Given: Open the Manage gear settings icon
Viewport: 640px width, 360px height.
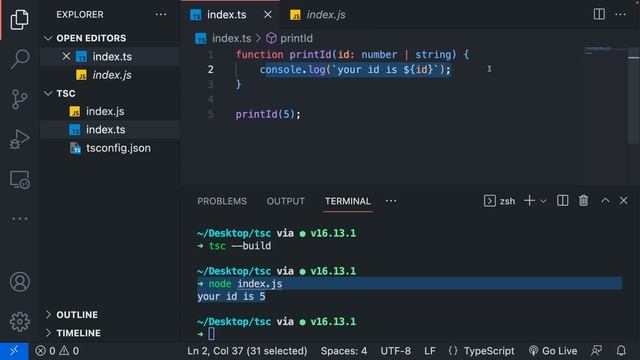Looking at the screenshot, I should pos(19,322).
